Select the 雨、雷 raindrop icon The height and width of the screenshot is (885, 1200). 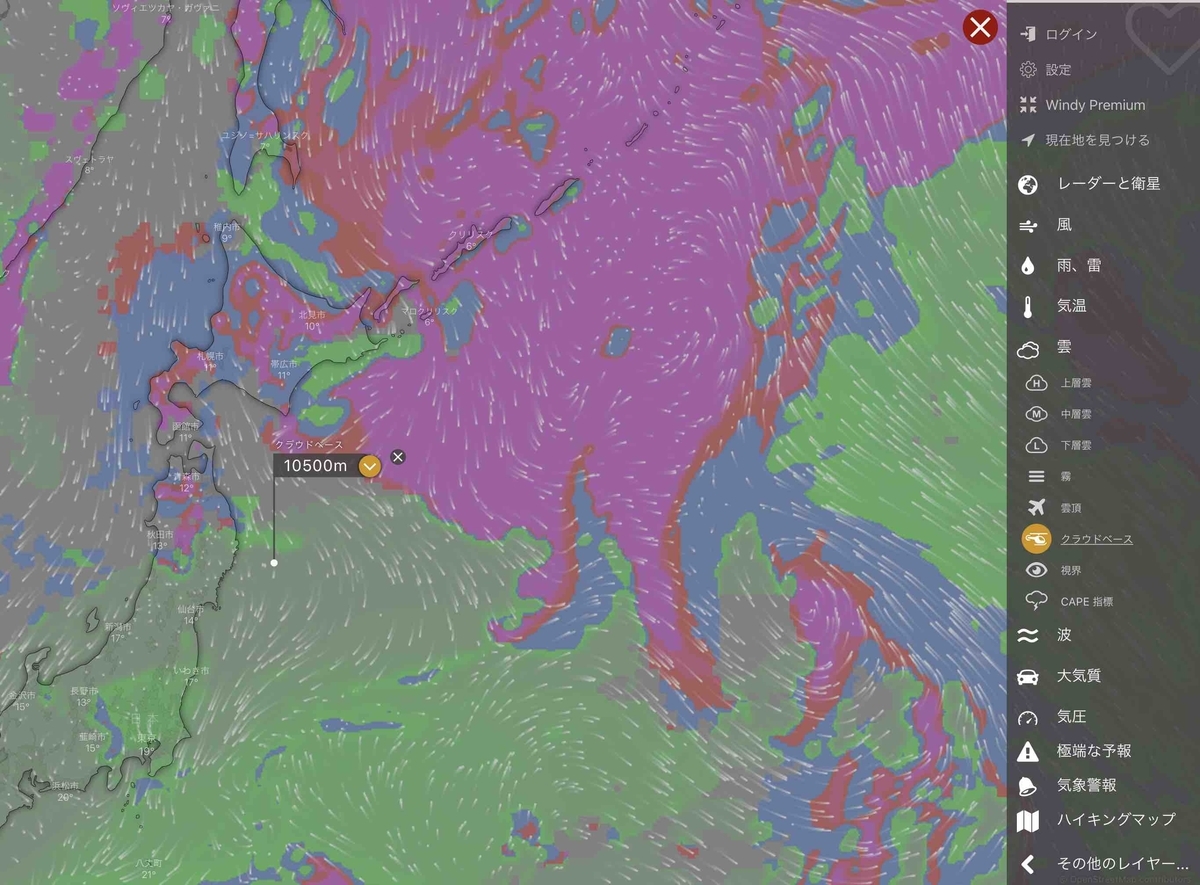[1028, 266]
